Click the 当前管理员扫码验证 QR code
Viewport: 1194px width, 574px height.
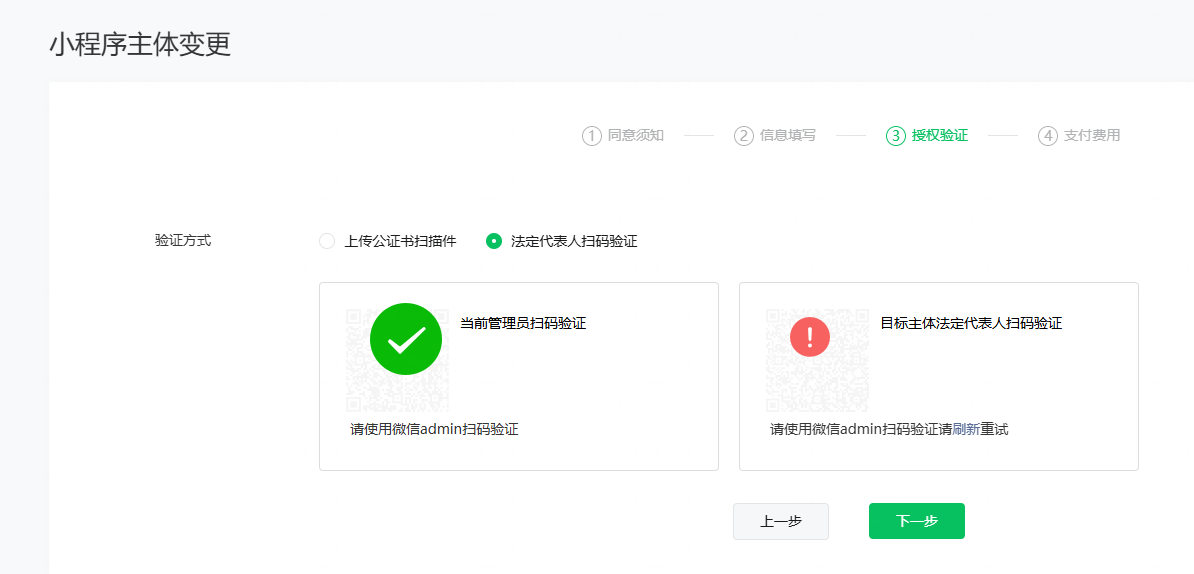pos(397,360)
